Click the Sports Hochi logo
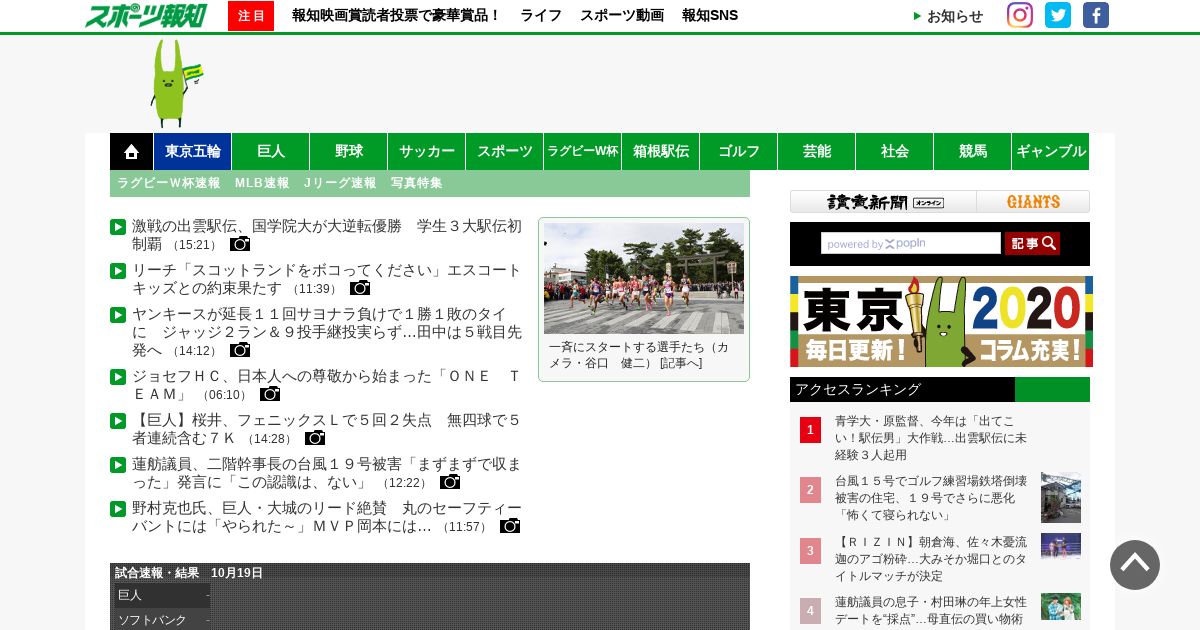This screenshot has height=630, width=1200. tap(145, 15)
